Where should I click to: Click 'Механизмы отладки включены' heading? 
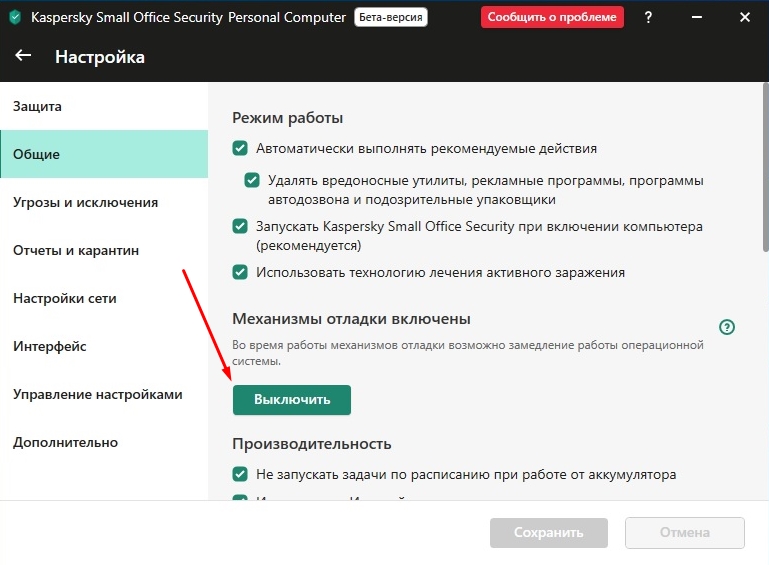[x=351, y=319]
